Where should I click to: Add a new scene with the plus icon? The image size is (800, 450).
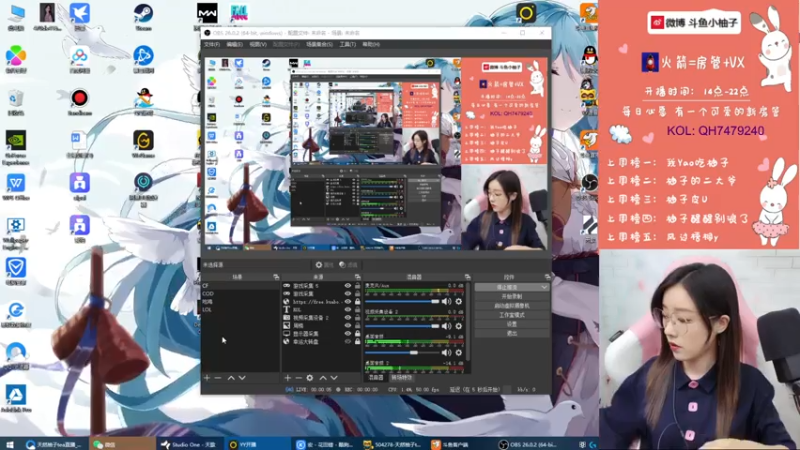pyautogui.click(x=207, y=378)
